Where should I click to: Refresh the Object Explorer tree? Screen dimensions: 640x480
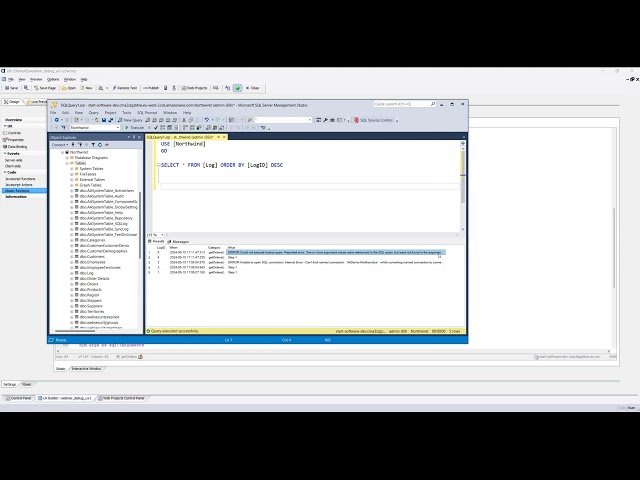point(100,145)
